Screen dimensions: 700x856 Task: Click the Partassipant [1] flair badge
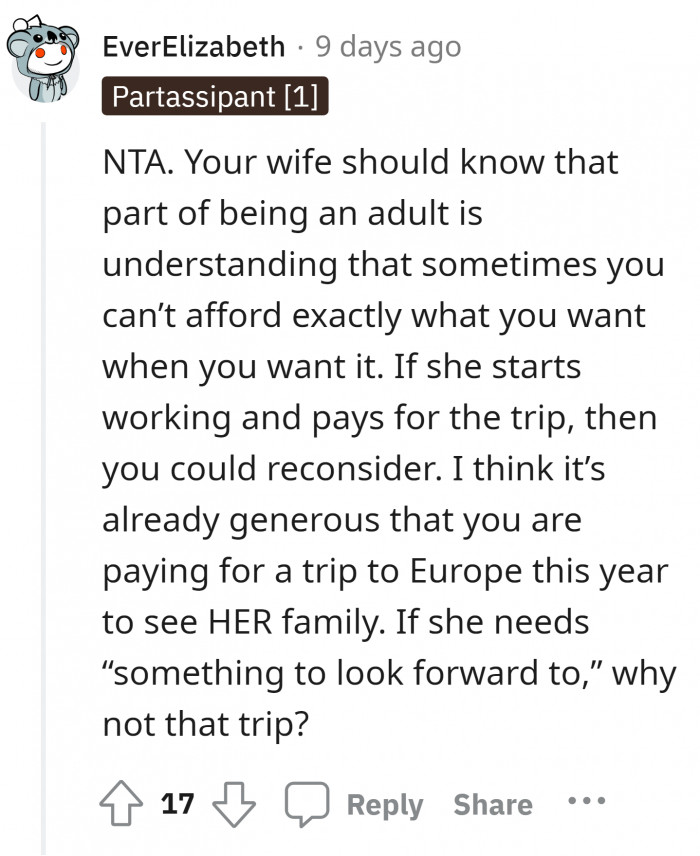pyautogui.click(x=215, y=97)
